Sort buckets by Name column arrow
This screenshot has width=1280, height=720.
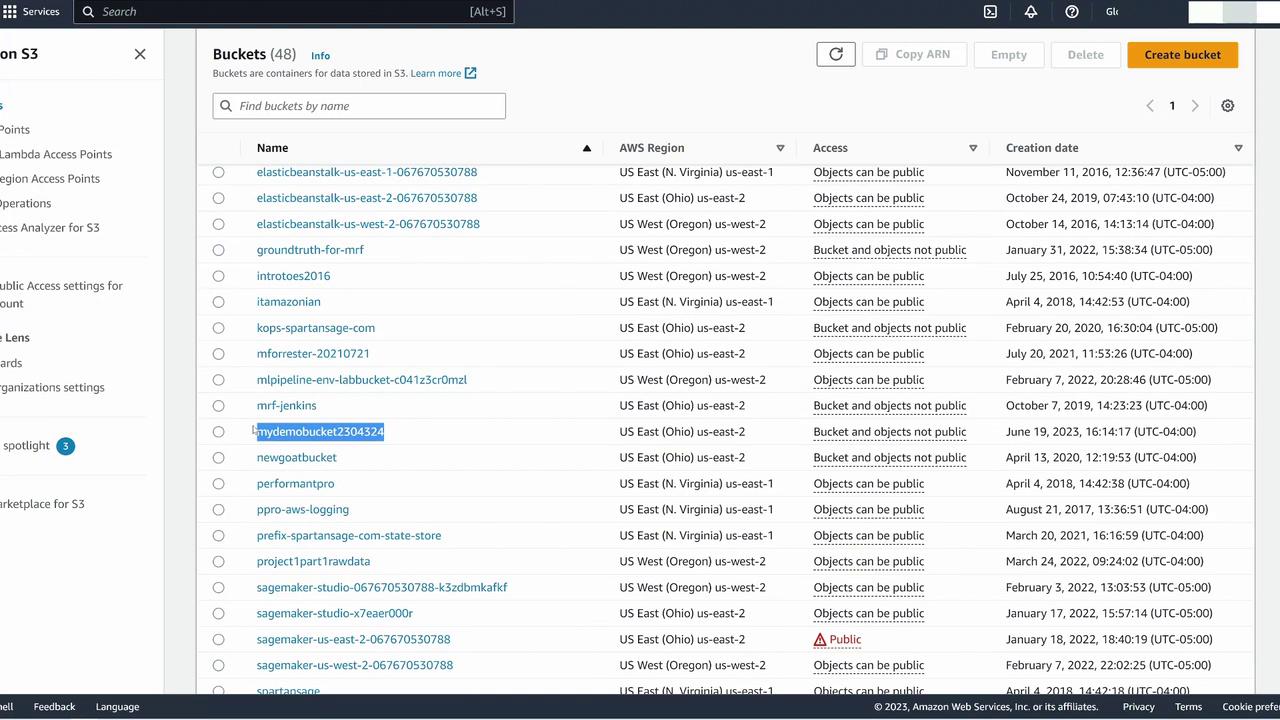(587, 148)
